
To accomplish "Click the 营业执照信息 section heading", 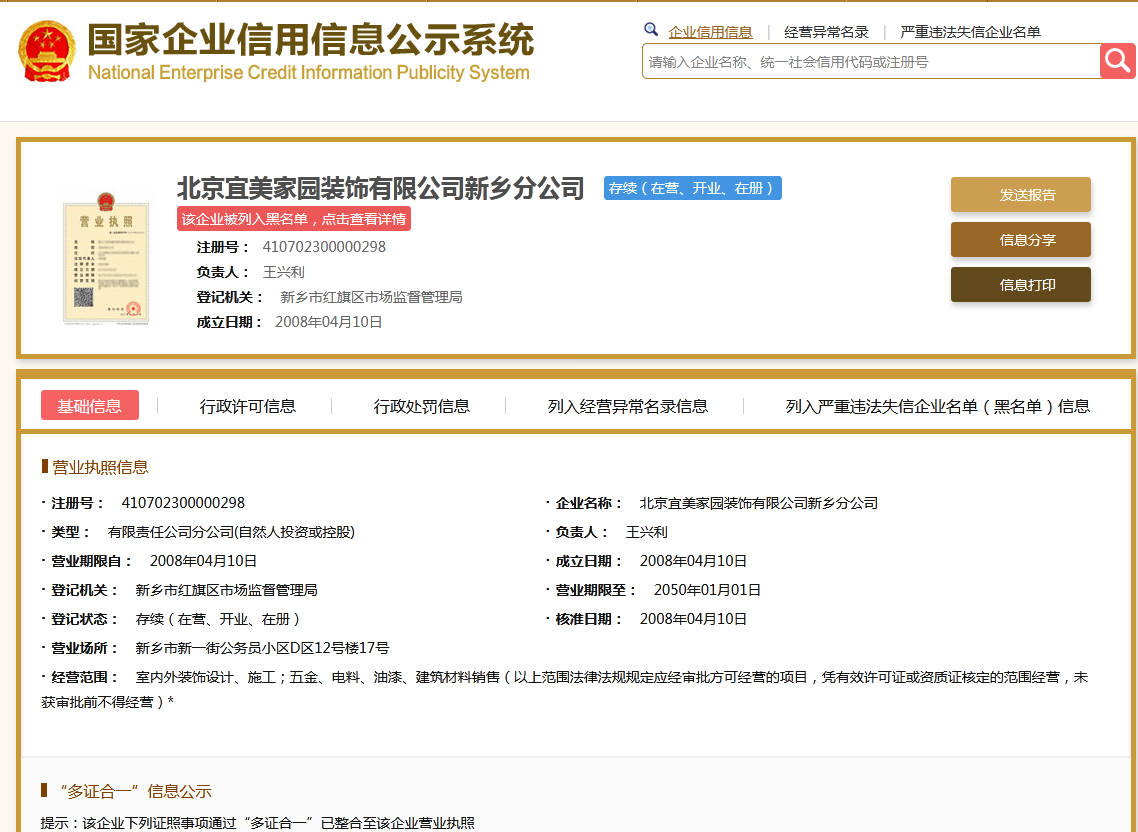I will [100, 467].
